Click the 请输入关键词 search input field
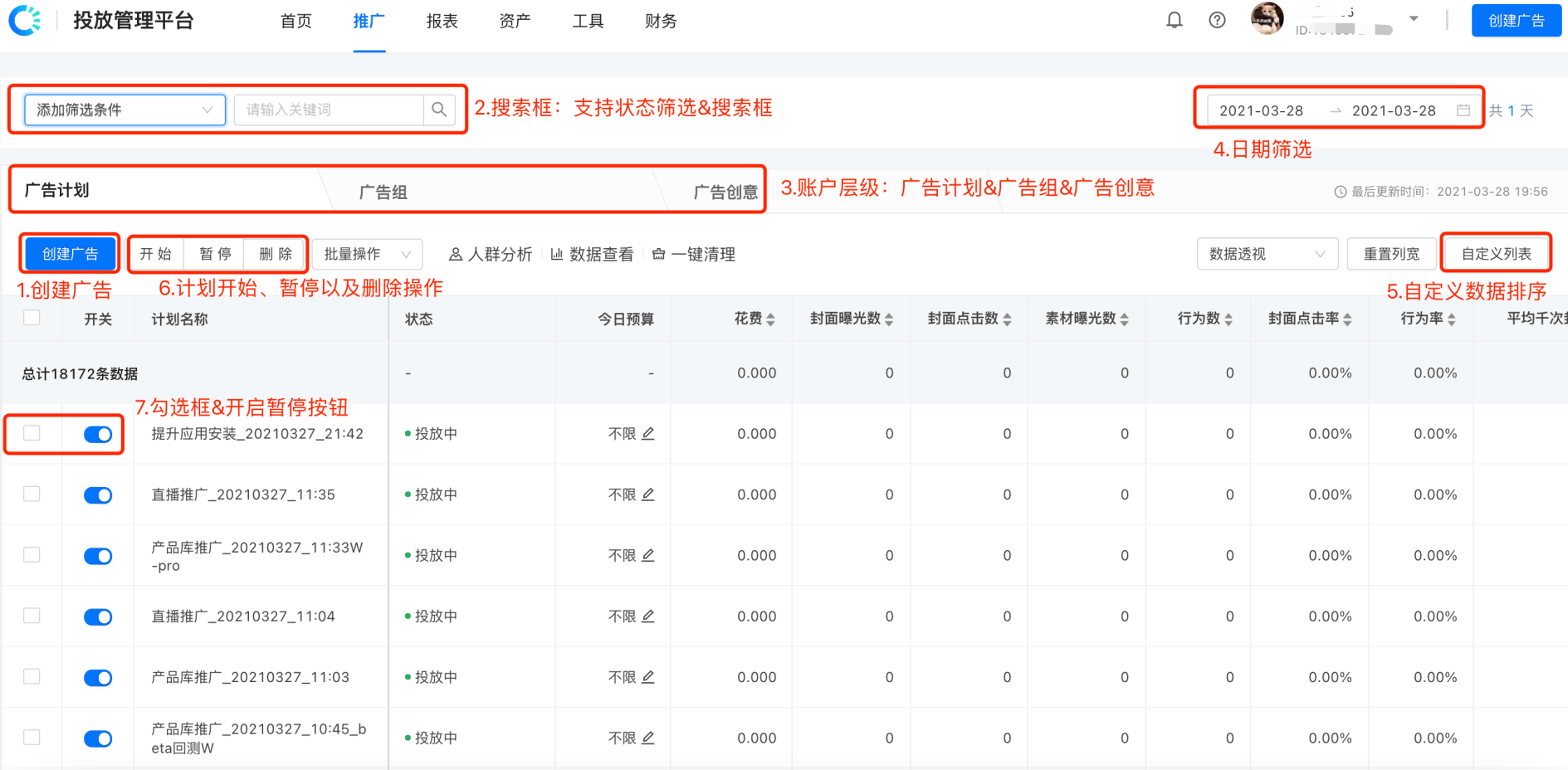This screenshot has height=770, width=1568. [328, 109]
